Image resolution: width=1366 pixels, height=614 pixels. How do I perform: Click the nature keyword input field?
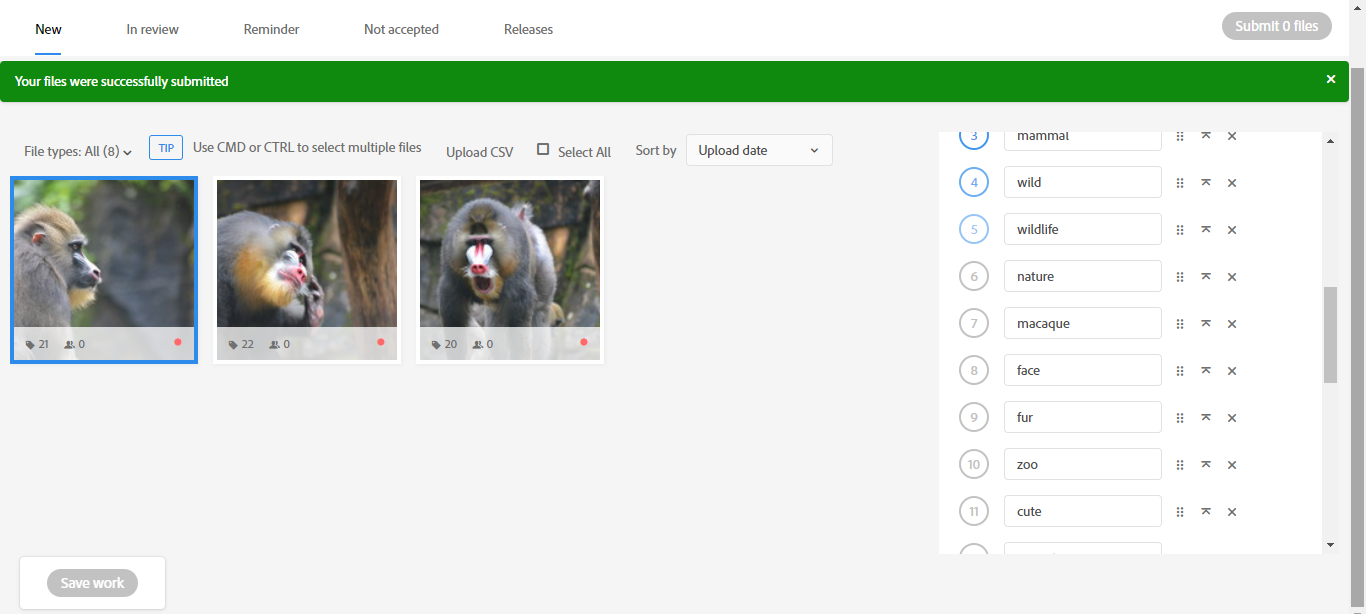1083,276
